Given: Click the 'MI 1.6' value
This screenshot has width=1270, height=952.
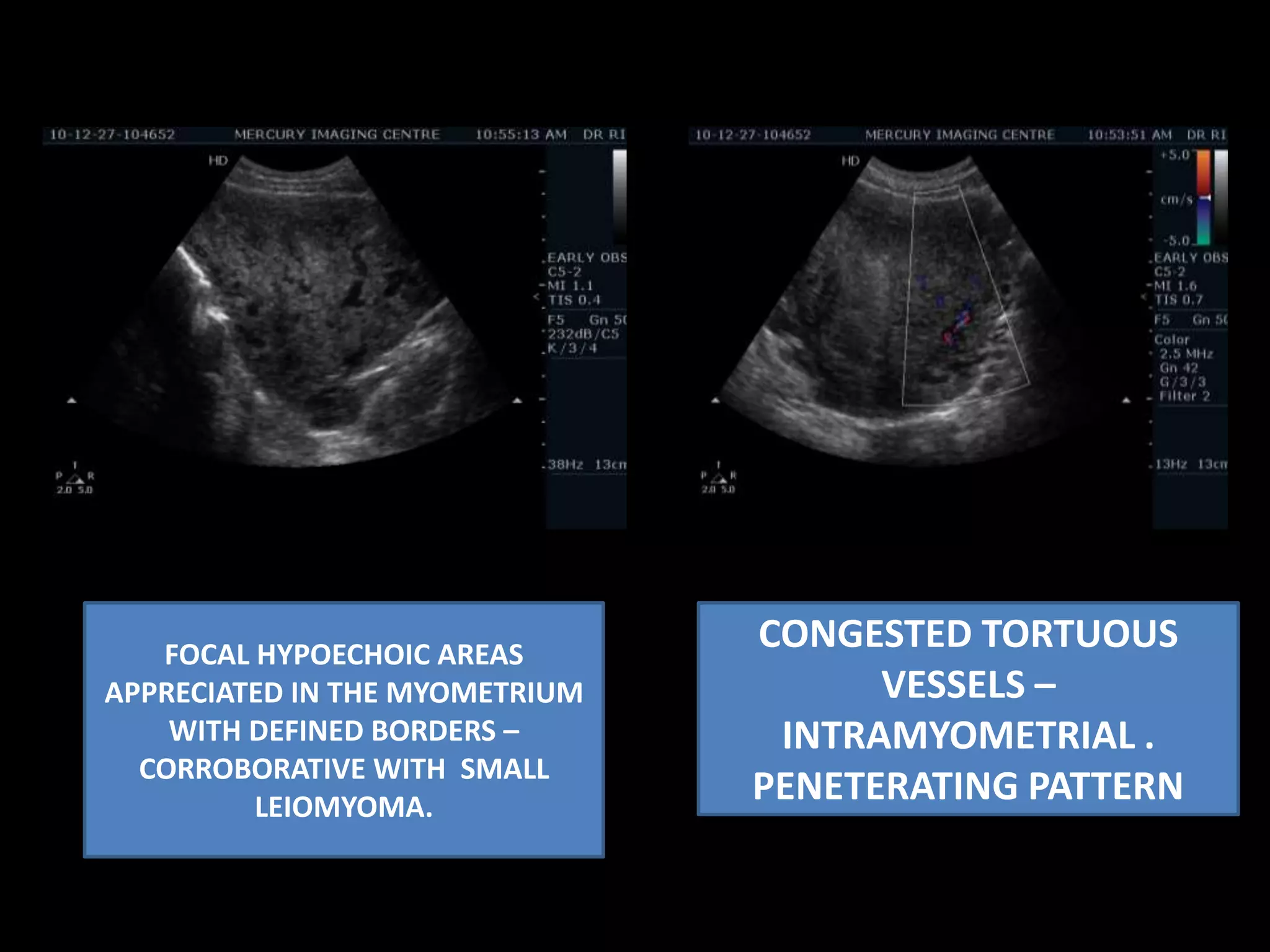Looking at the screenshot, I should [1175, 286].
